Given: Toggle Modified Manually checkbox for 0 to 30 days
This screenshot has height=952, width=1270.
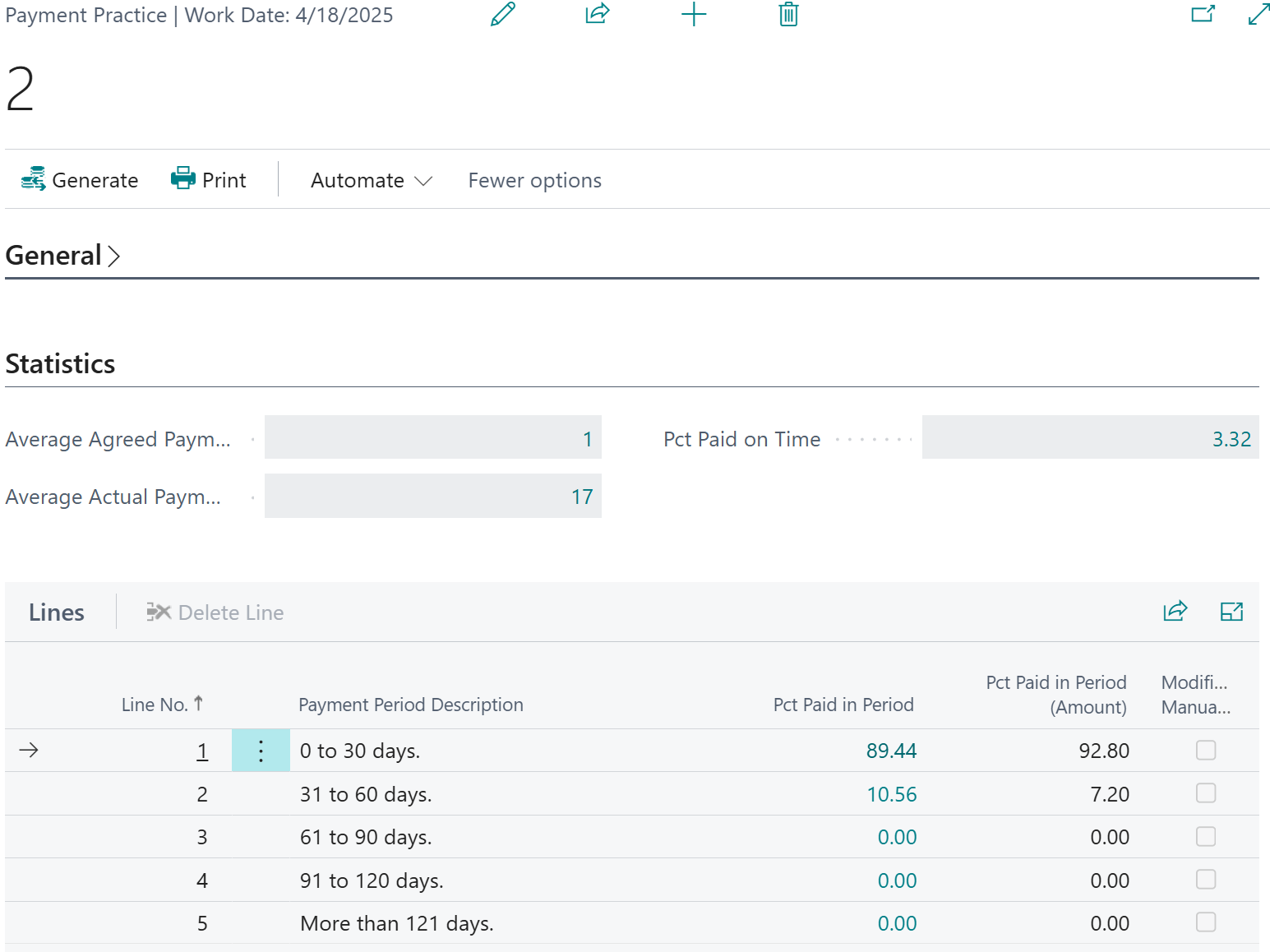Looking at the screenshot, I should (1206, 750).
